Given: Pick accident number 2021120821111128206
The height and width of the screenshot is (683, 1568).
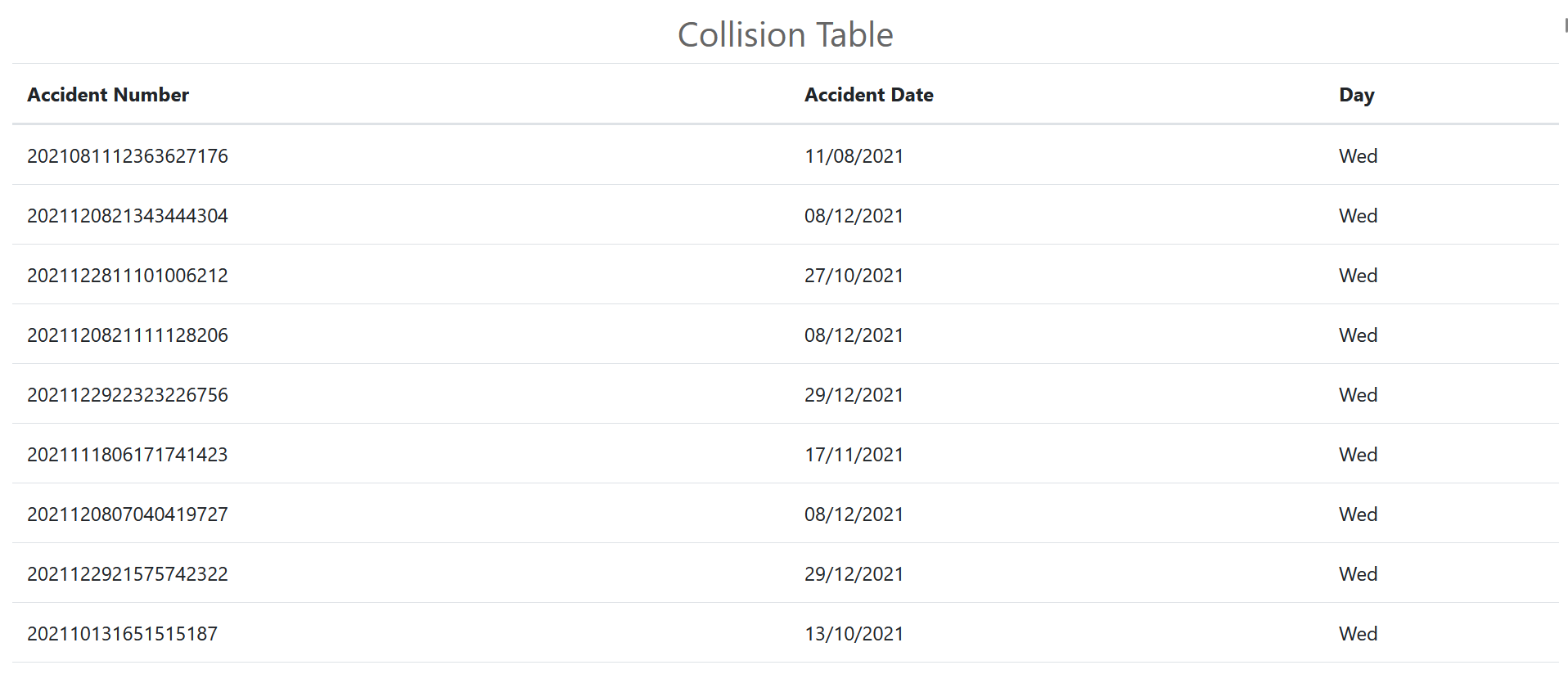Looking at the screenshot, I should point(128,335).
